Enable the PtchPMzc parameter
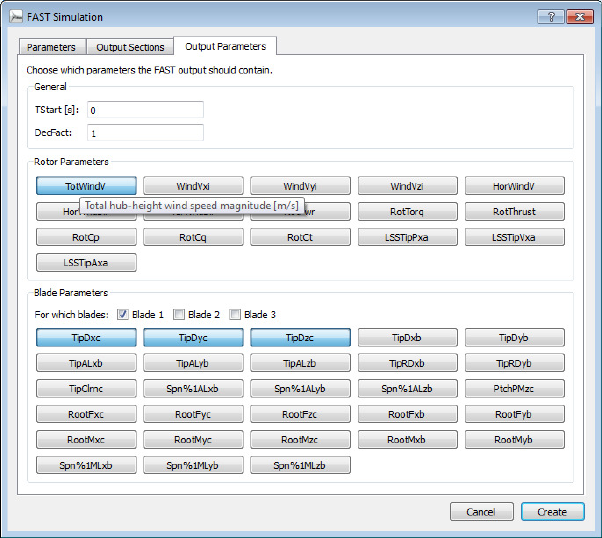Viewport: 602px width, 538px height. coord(514,389)
